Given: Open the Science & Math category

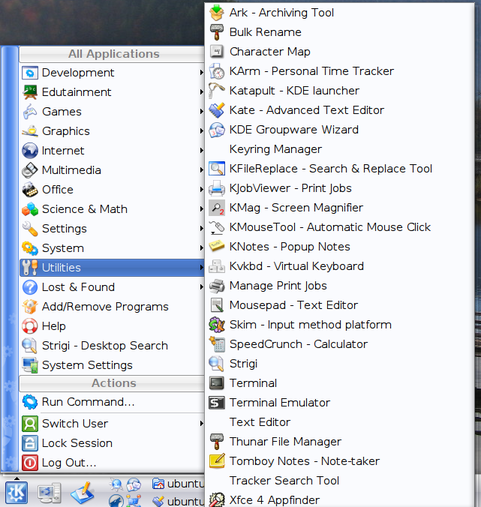Looking at the screenshot, I should point(112,209).
